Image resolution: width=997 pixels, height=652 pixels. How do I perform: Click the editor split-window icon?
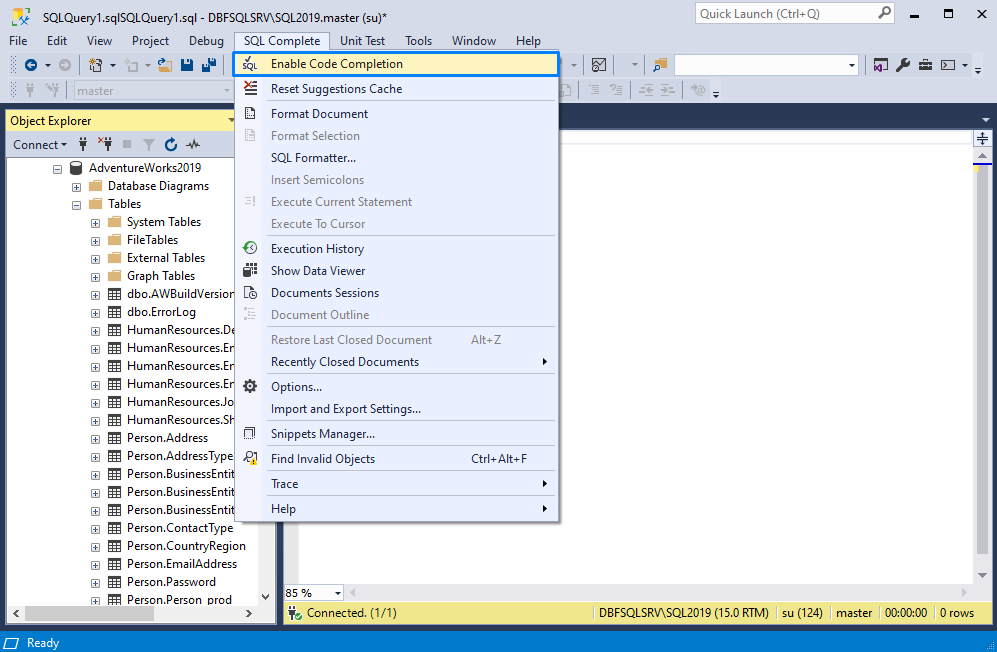[x=982, y=139]
